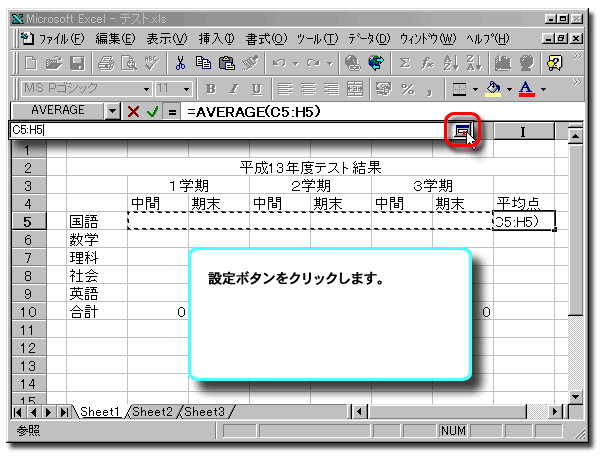The image size is (600, 456).
Task: Click the Office Assistant help icon
Action: click(555, 63)
